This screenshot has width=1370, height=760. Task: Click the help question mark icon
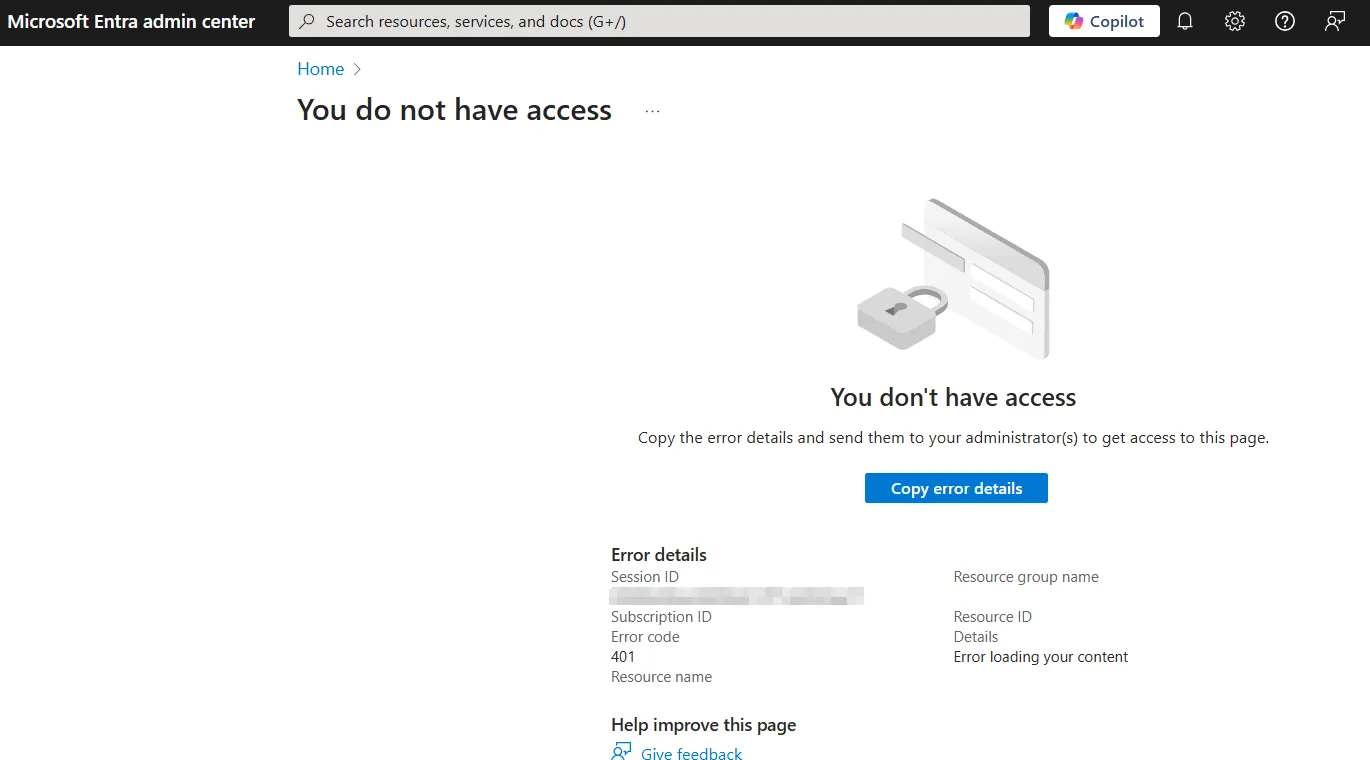pos(1285,21)
